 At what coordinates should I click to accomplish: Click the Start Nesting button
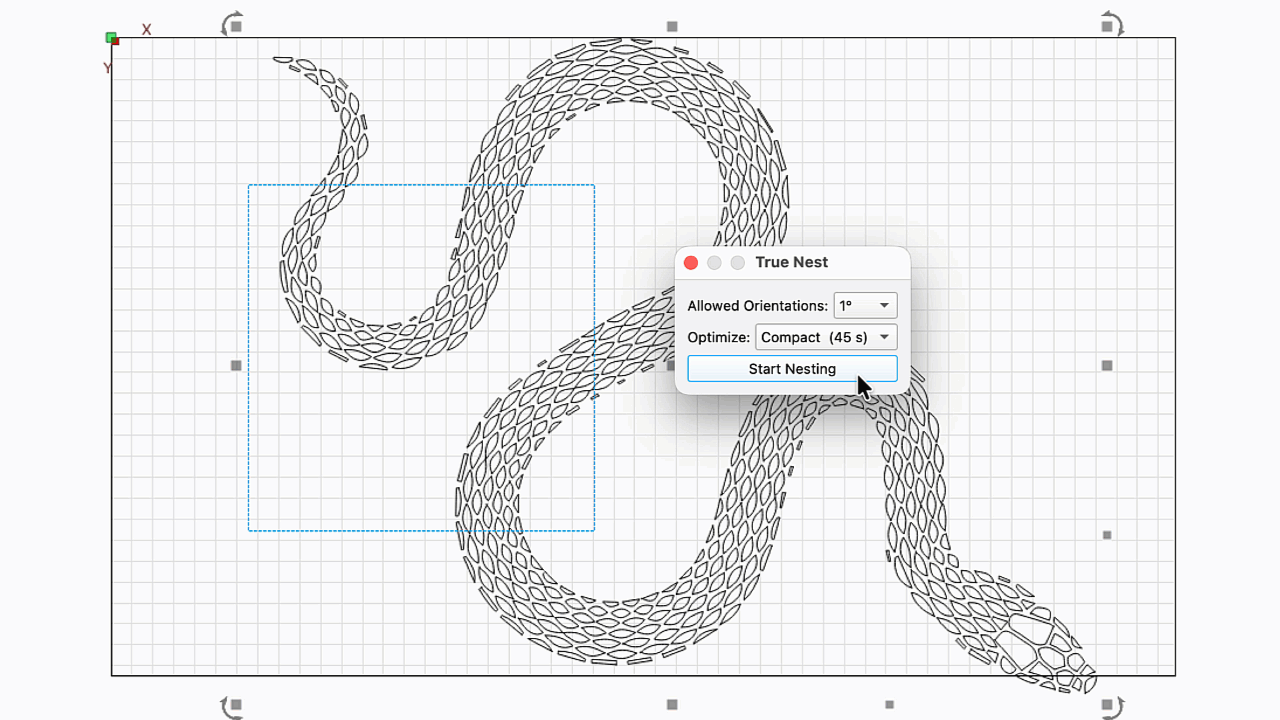pyautogui.click(x=792, y=369)
